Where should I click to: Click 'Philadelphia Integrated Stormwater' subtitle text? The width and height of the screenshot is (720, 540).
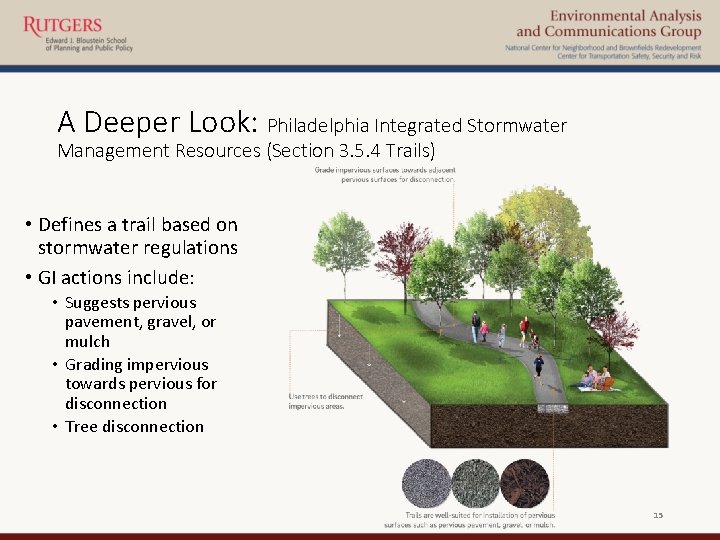pos(417,125)
